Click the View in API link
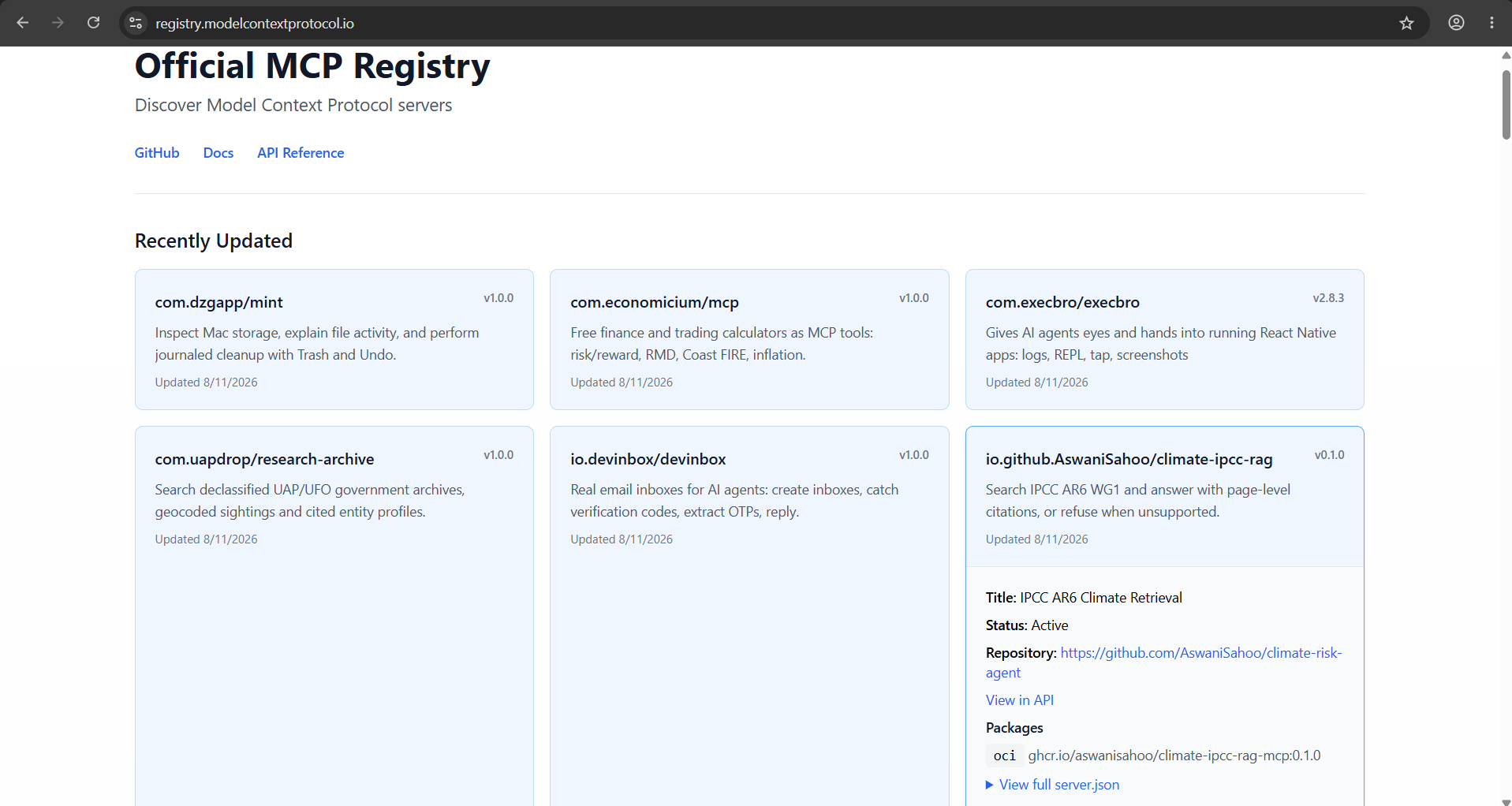1512x806 pixels. click(x=1020, y=700)
